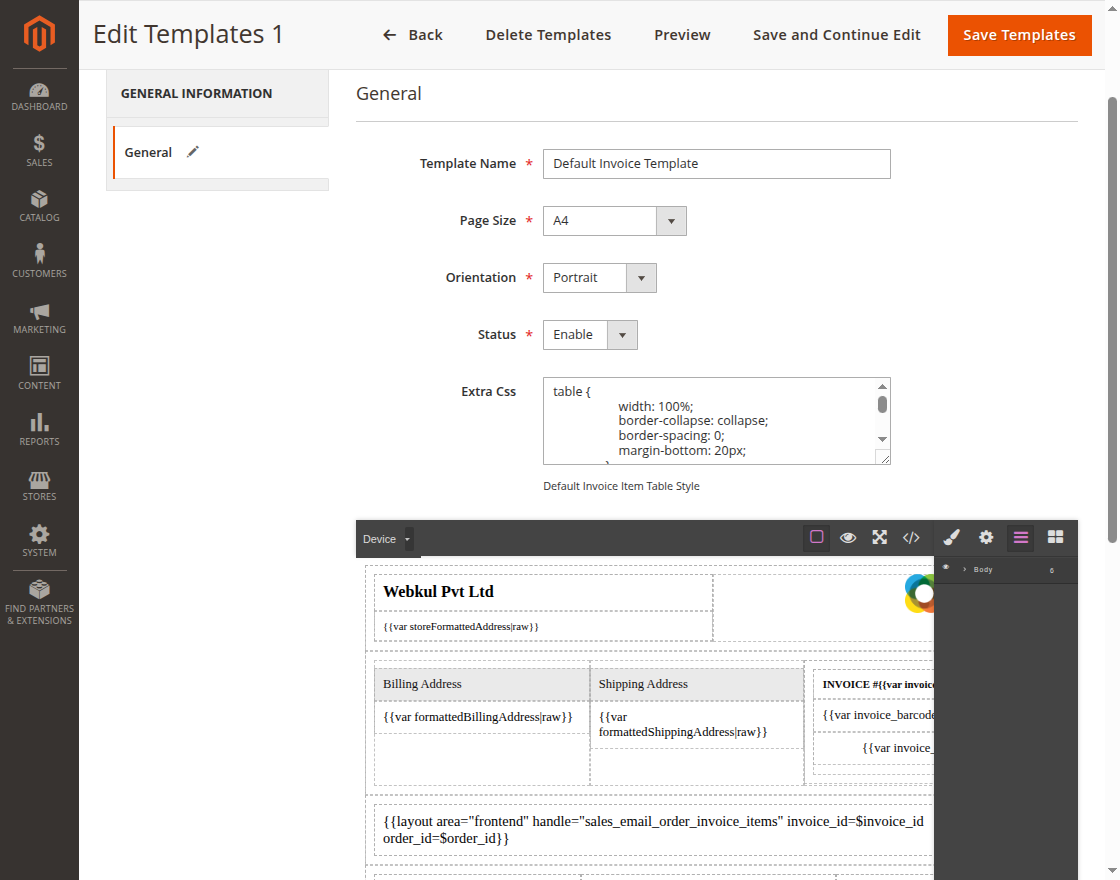
Task: Select the Shipping Address header cell
Action: click(x=697, y=684)
